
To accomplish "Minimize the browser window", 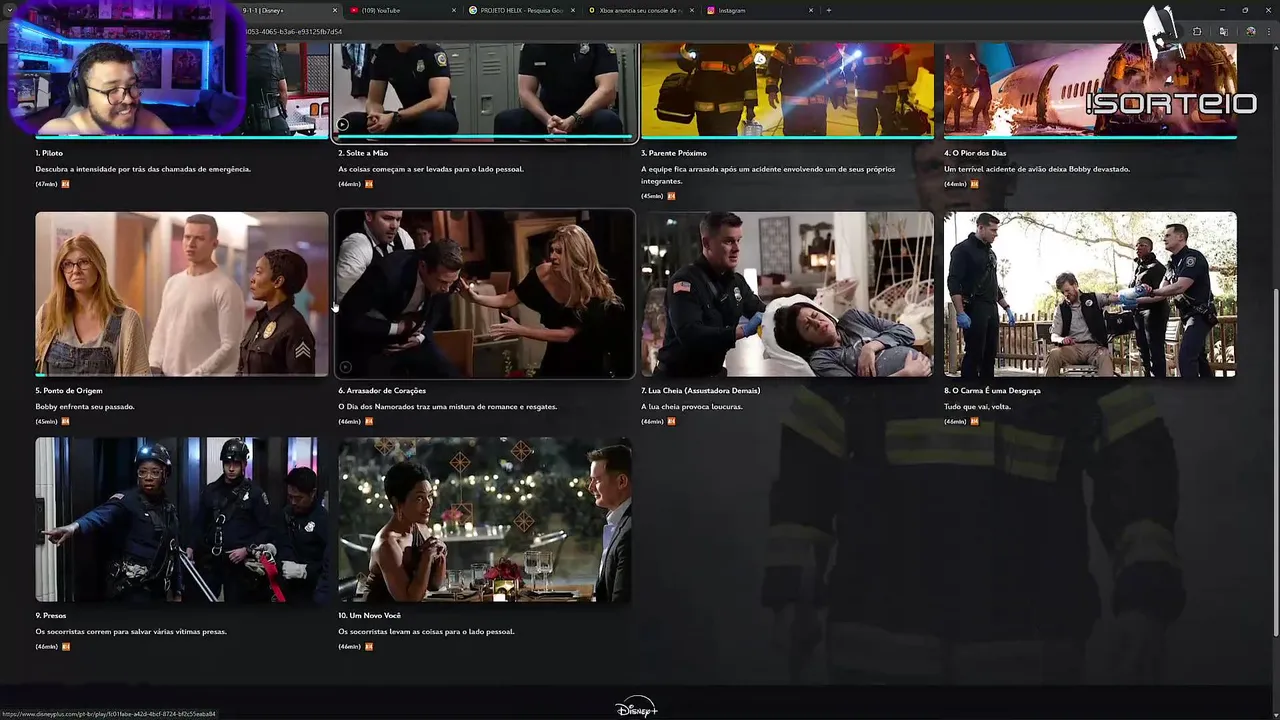I will tap(1222, 10).
